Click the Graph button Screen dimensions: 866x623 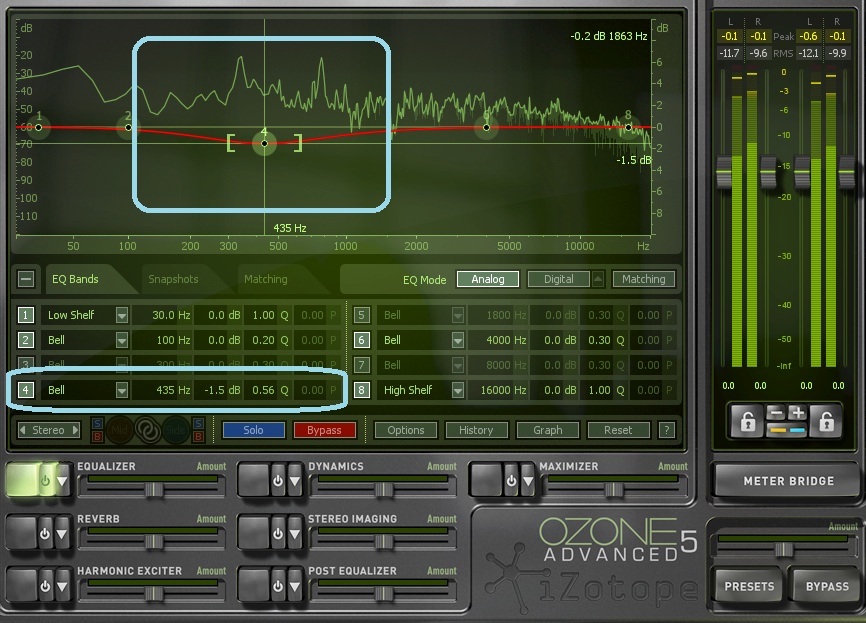(x=547, y=430)
